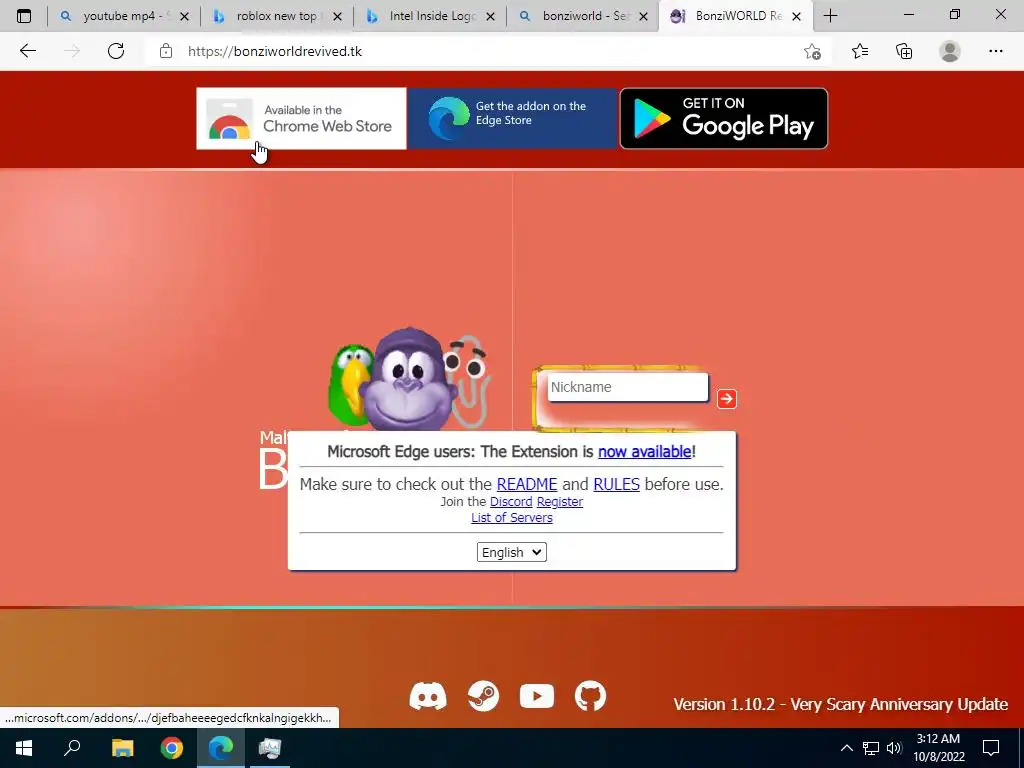
Task: Open the Chrome Web Store badge
Action: (x=301, y=118)
